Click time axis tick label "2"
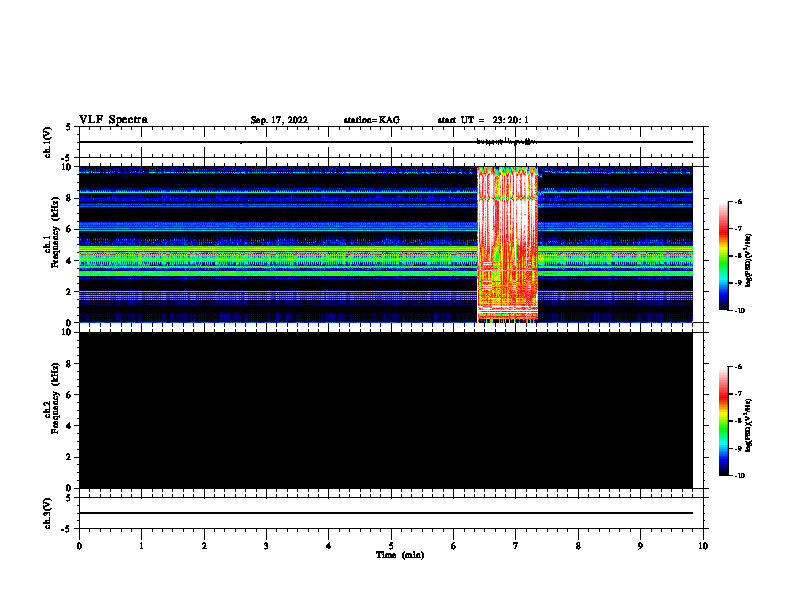792x612 pixels. (x=204, y=546)
